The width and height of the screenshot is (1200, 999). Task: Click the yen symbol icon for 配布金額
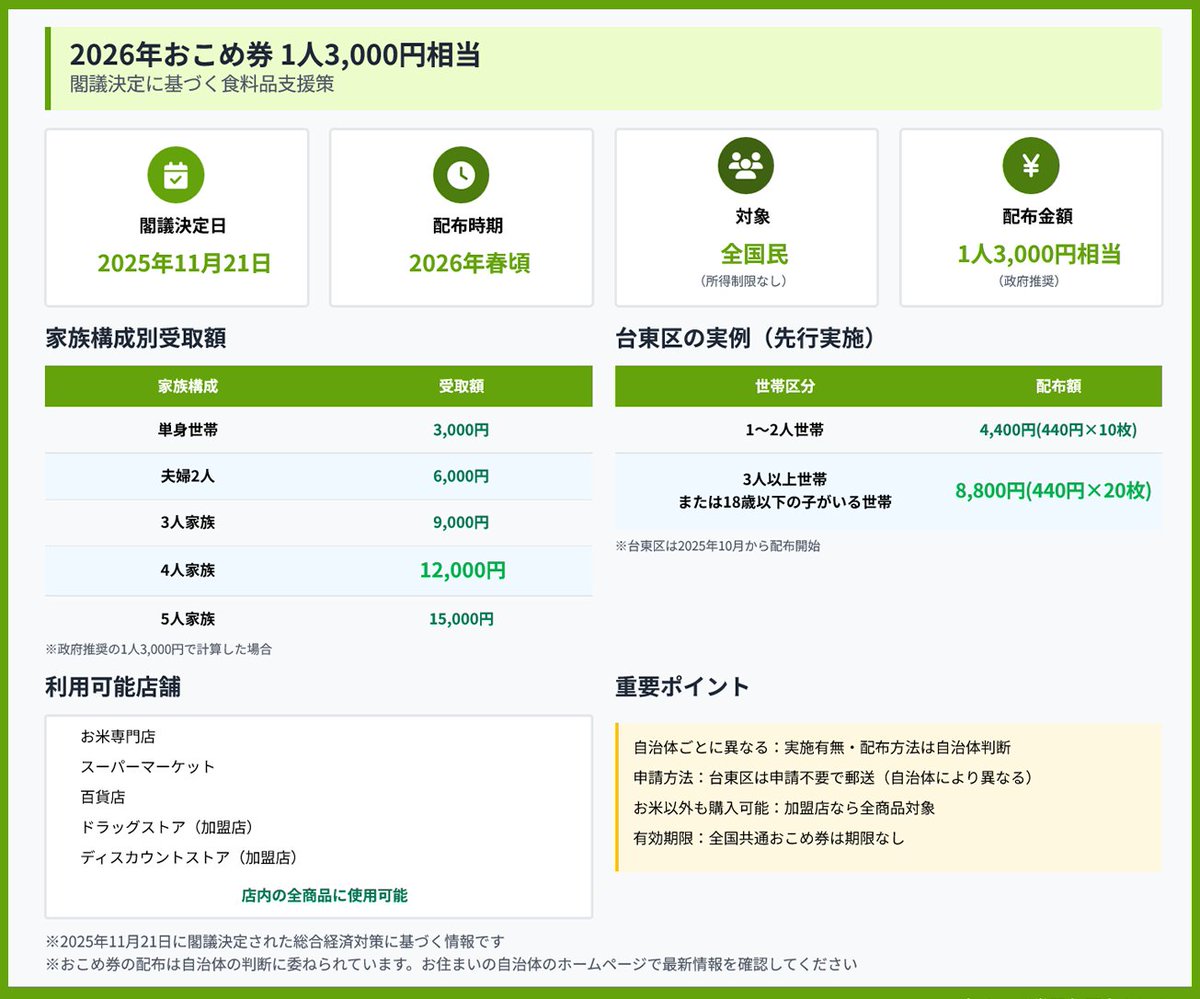pyautogui.click(x=1032, y=166)
